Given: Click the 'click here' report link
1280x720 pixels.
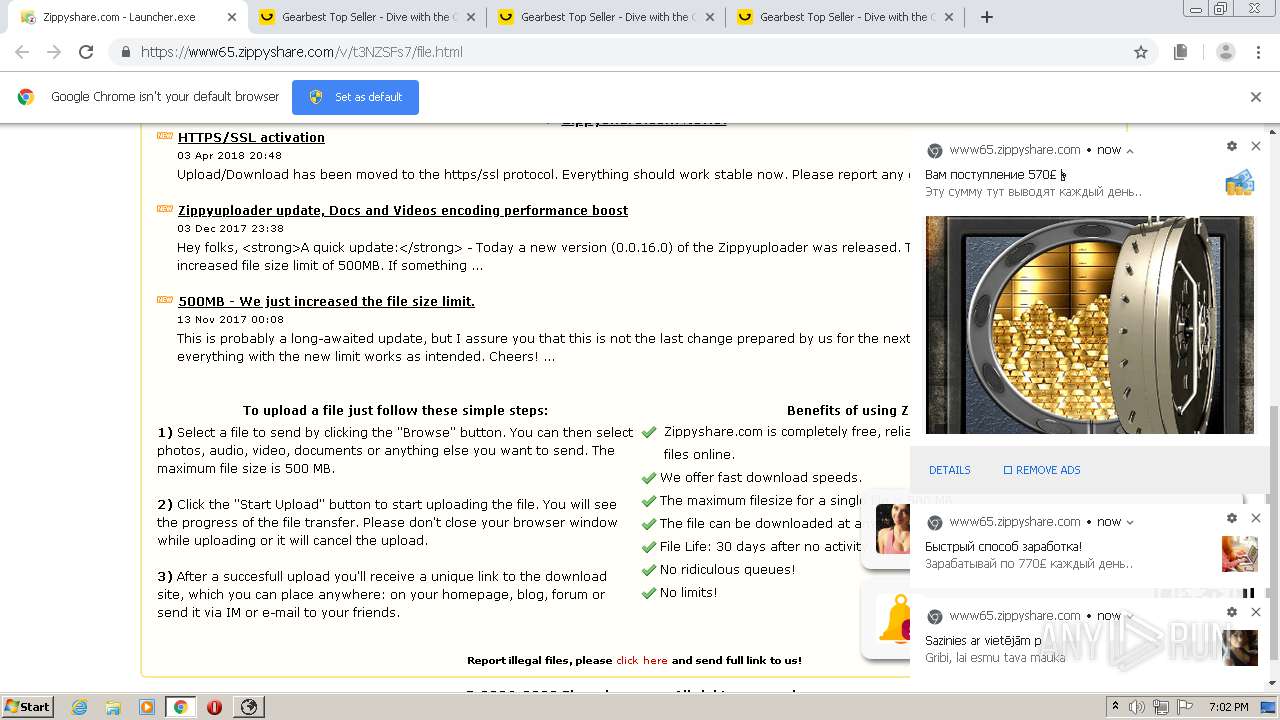Looking at the screenshot, I should click(642, 660).
